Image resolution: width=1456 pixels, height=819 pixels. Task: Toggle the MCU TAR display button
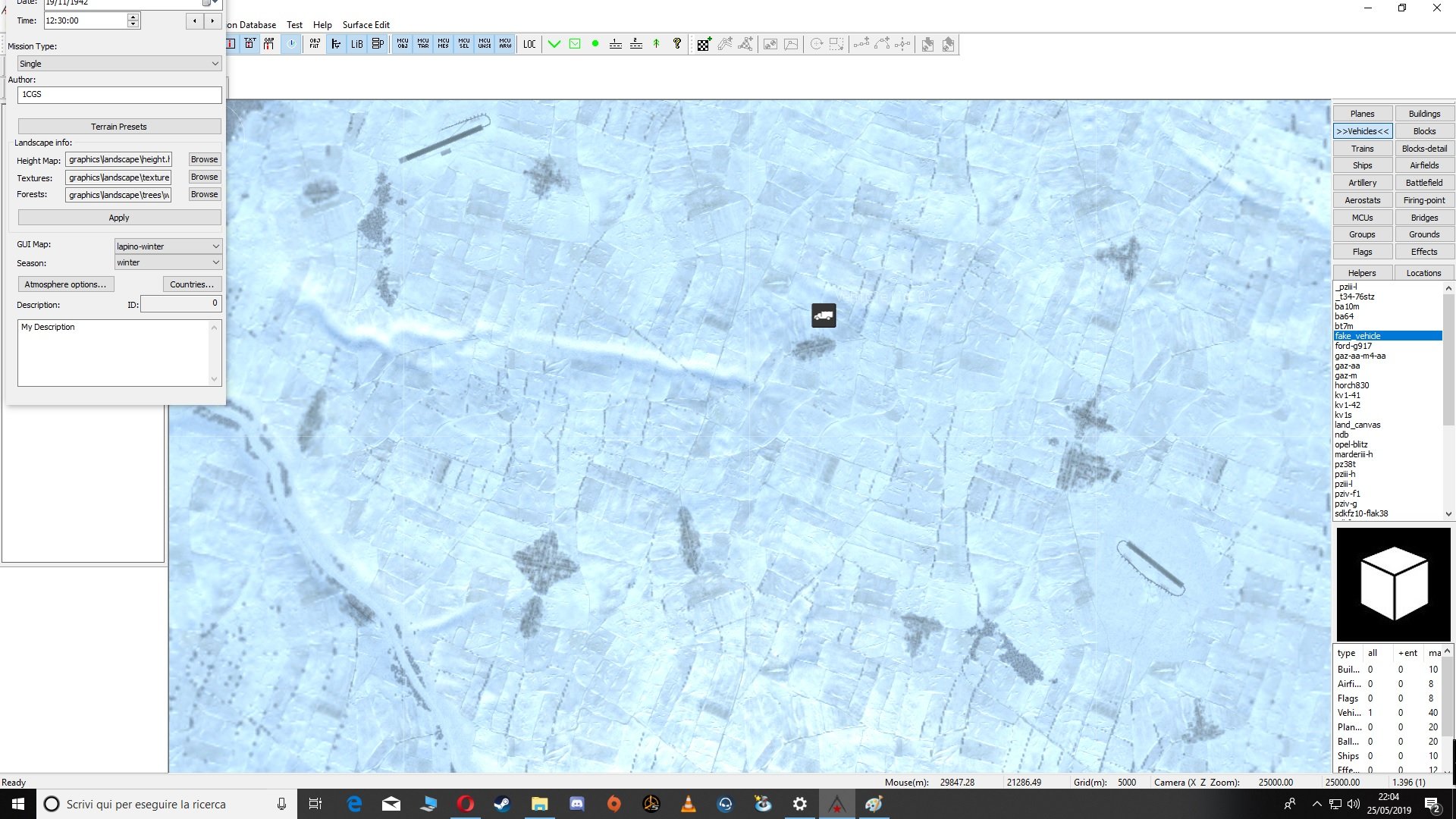423,44
